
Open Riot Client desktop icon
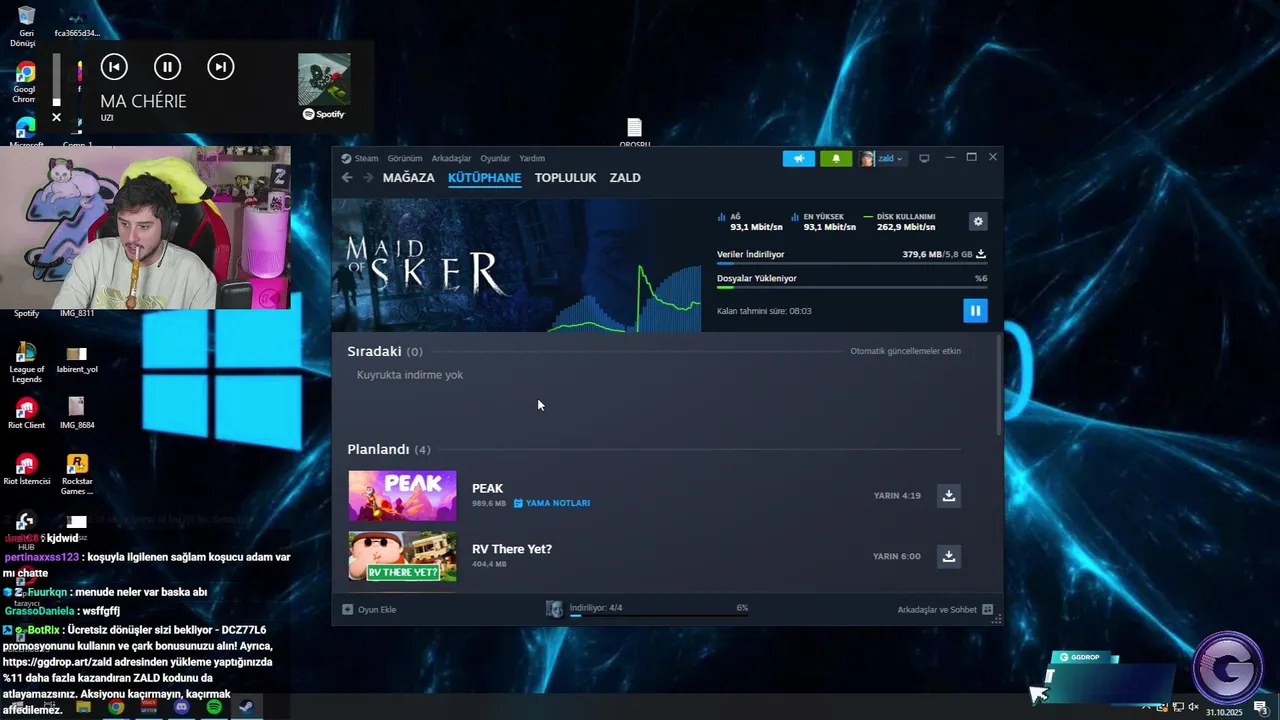coord(26,412)
